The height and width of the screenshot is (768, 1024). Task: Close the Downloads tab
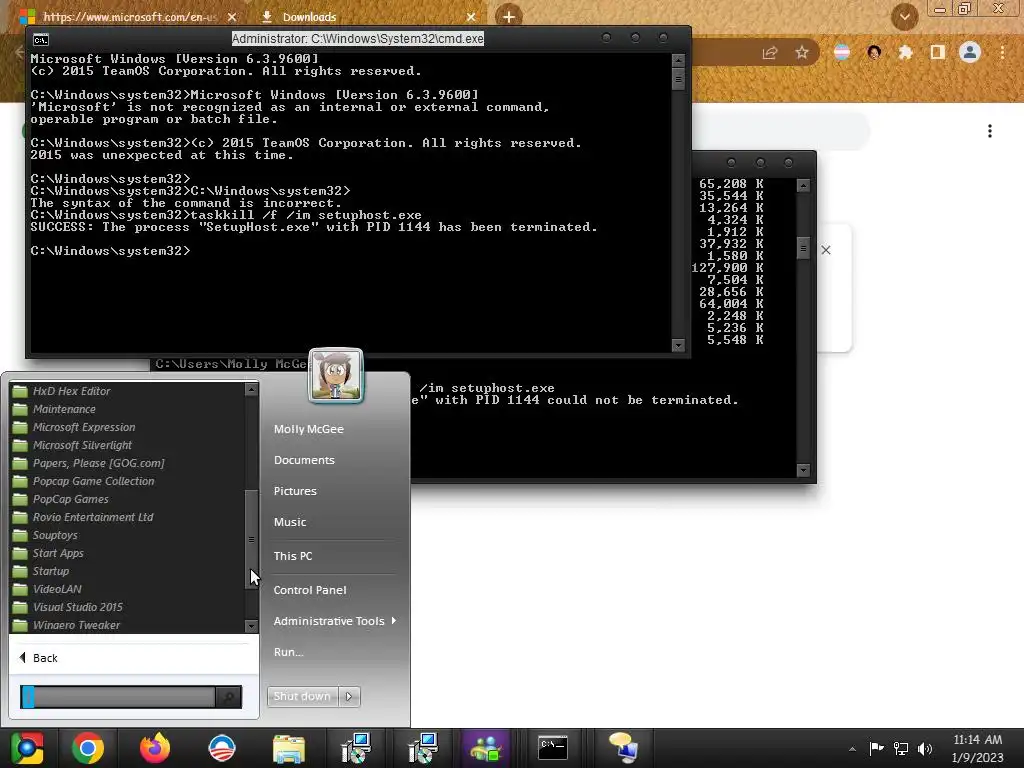click(472, 17)
